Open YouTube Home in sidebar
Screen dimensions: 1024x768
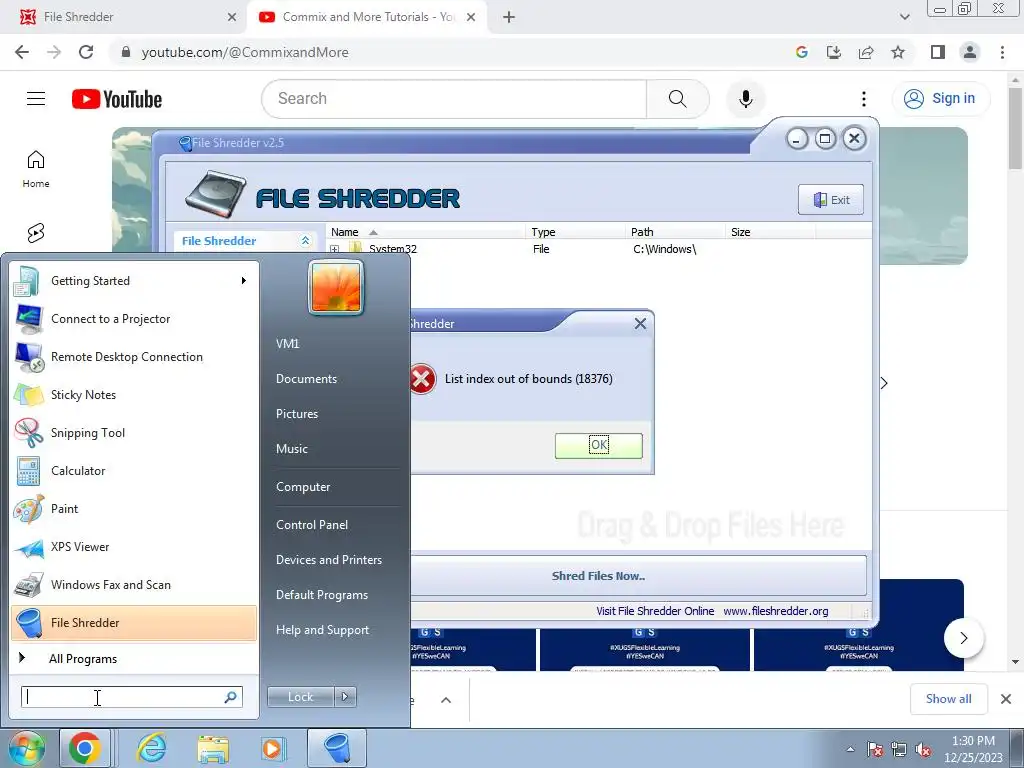(x=36, y=169)
